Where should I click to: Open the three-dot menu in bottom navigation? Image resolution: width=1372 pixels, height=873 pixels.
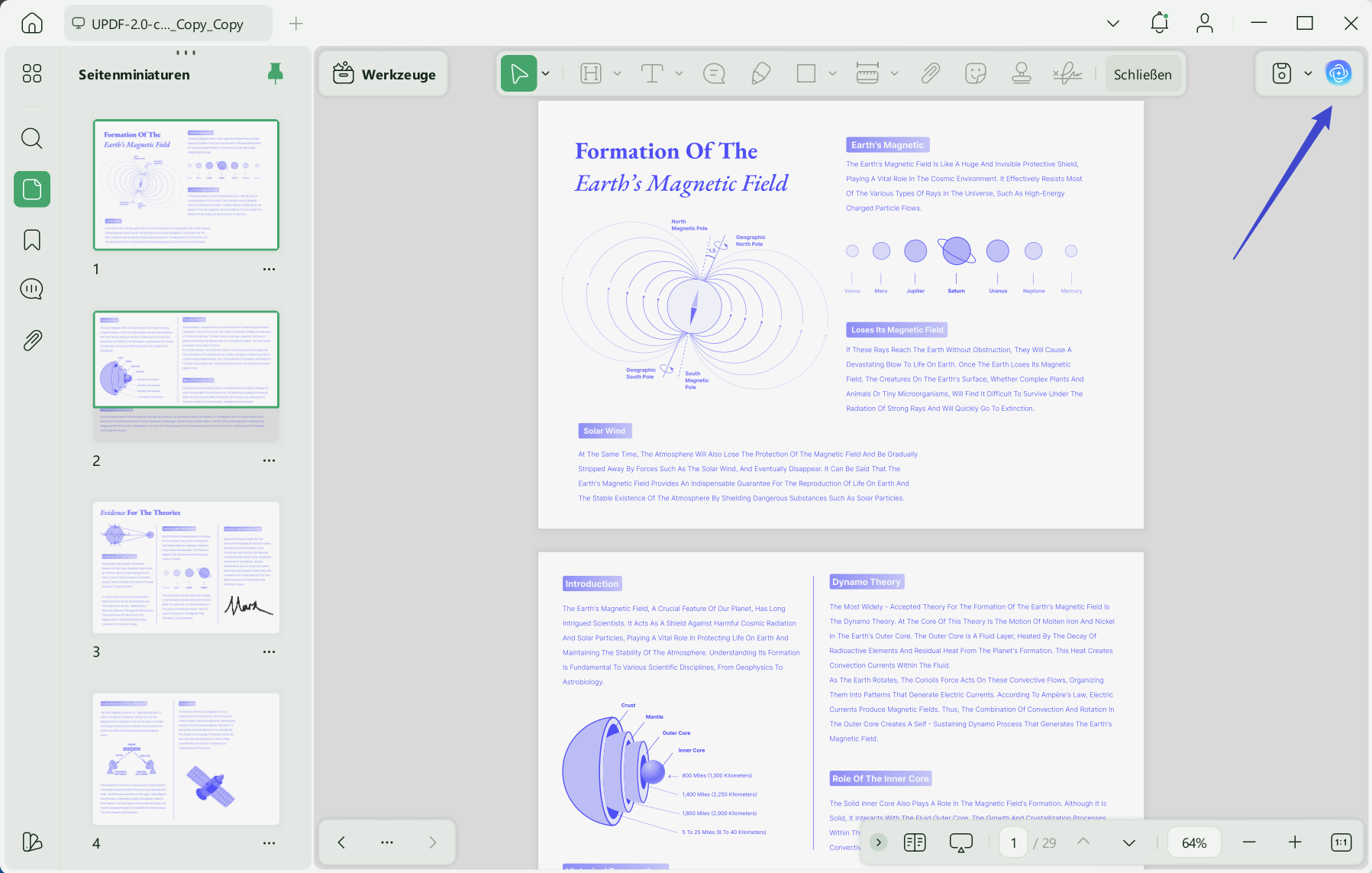(387, 842)
